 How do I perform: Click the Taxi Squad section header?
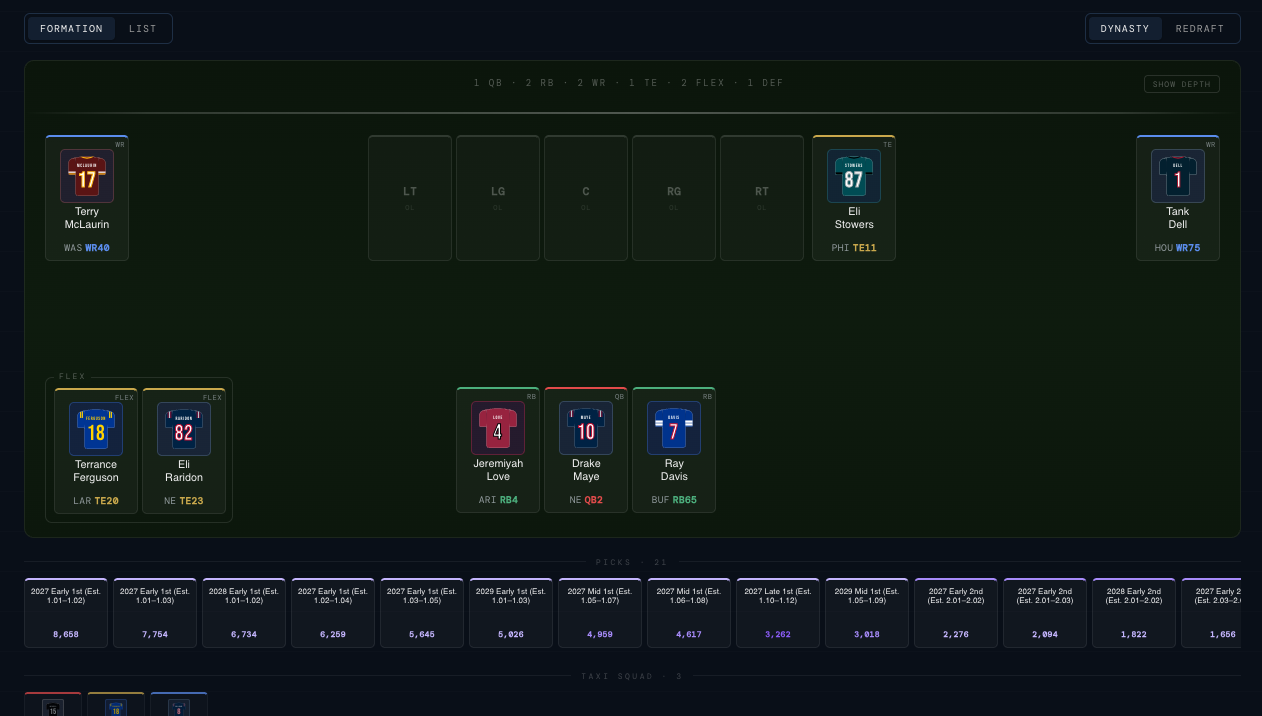pos(632,676)
